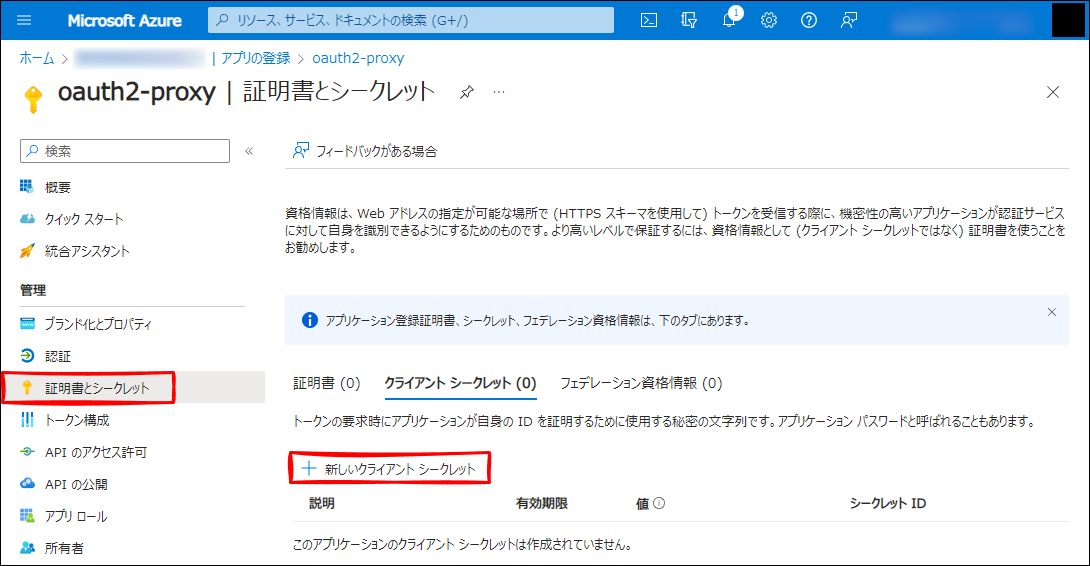Open the notifications bell

pos(729,21)
